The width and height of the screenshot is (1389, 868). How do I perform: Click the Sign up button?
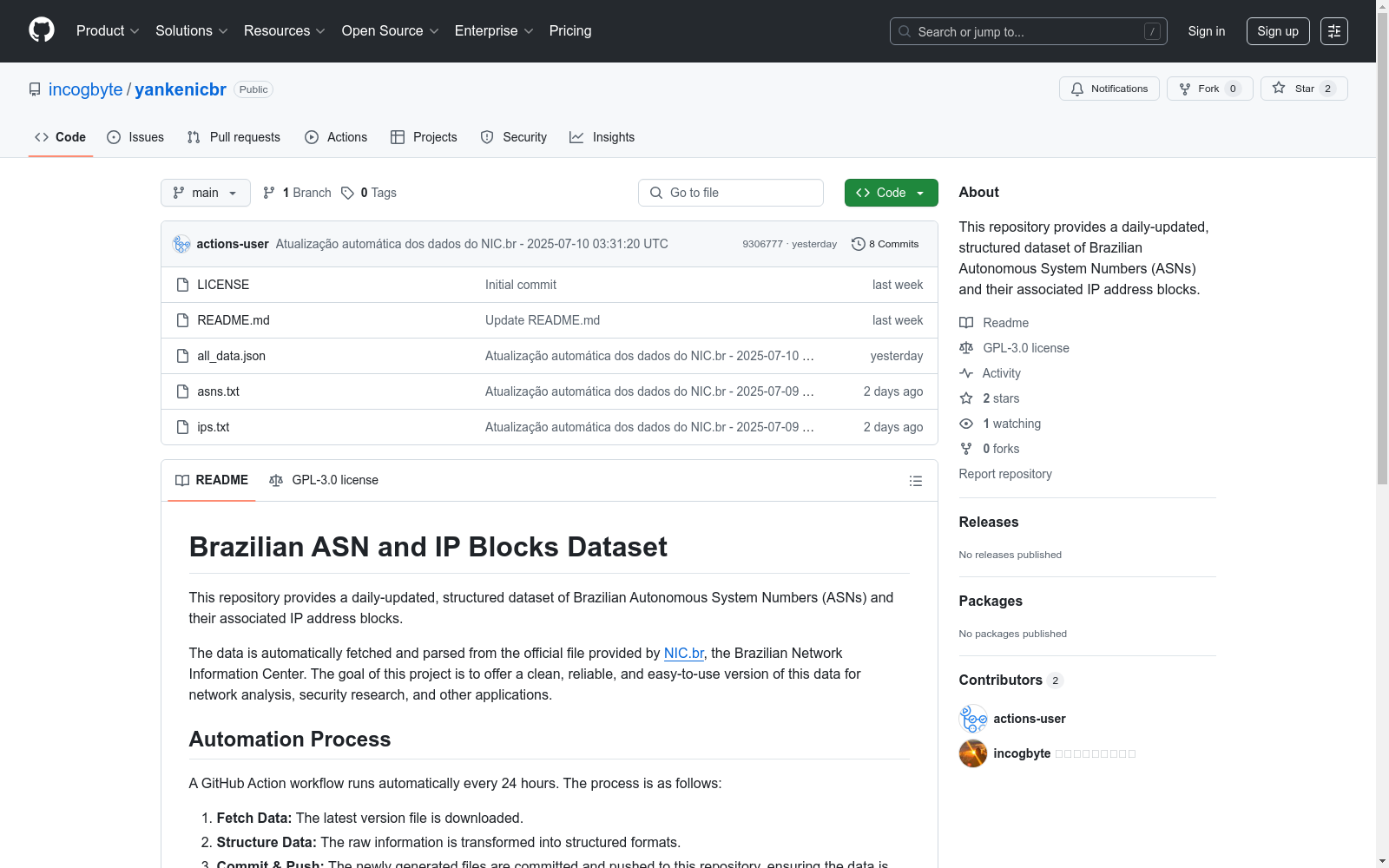click(x=1278, y=31)
